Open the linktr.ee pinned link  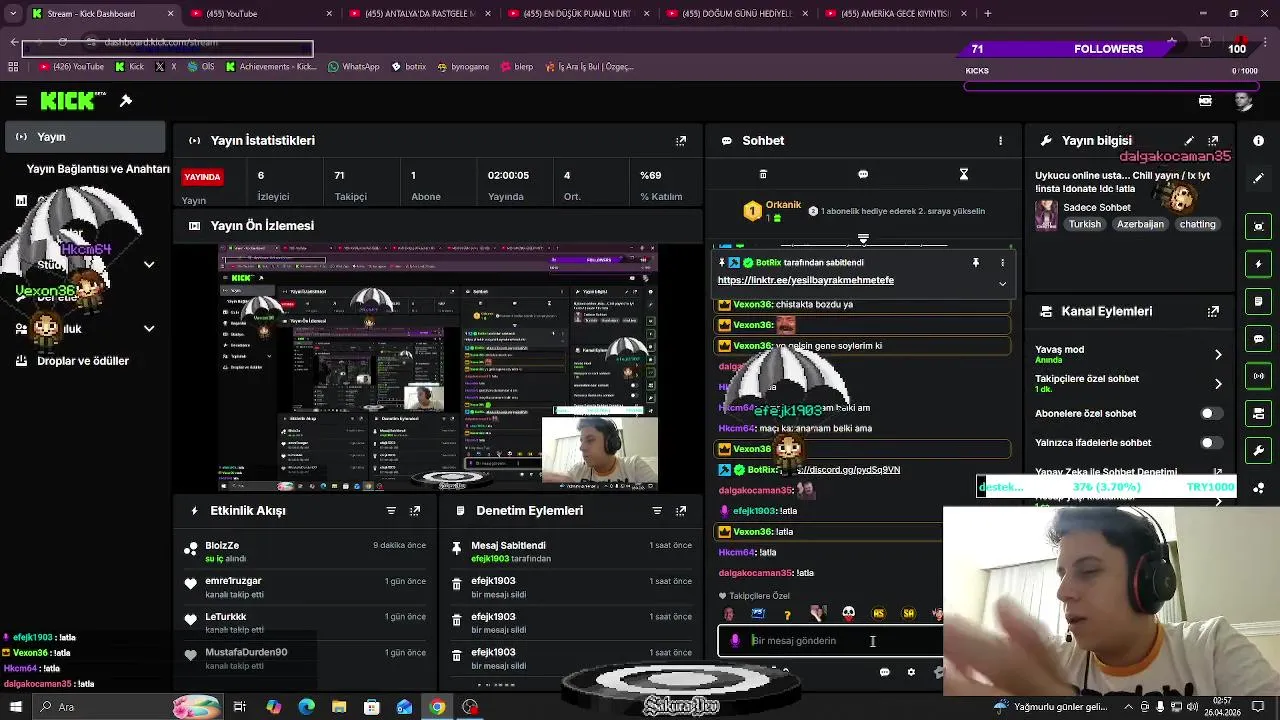click(805, 281)
